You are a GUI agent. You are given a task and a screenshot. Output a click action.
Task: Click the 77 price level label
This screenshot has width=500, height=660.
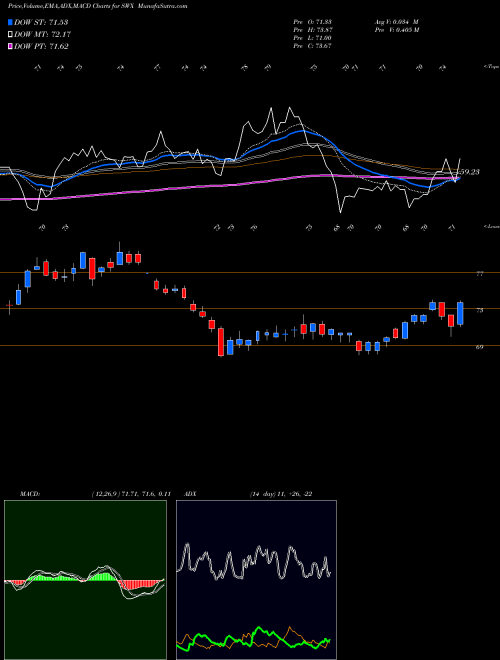coord(479,274)
